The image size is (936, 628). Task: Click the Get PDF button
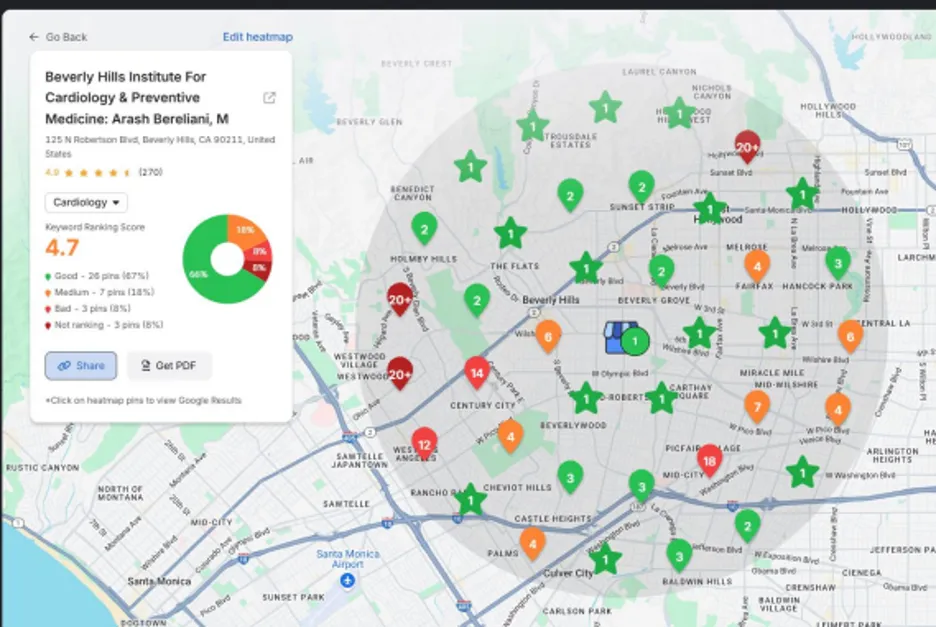[169, 365]
